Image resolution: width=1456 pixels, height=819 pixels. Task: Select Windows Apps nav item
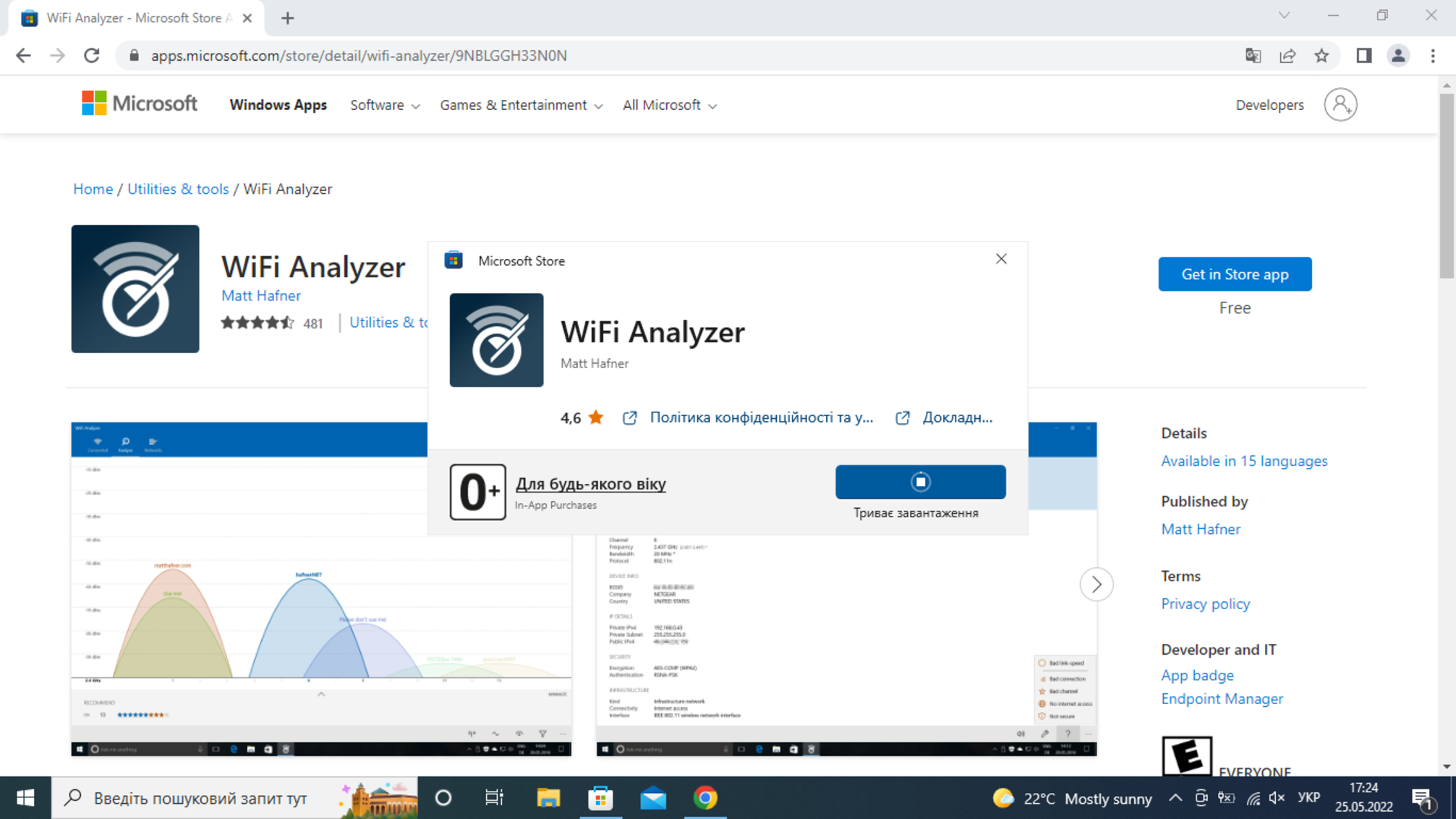278,105
